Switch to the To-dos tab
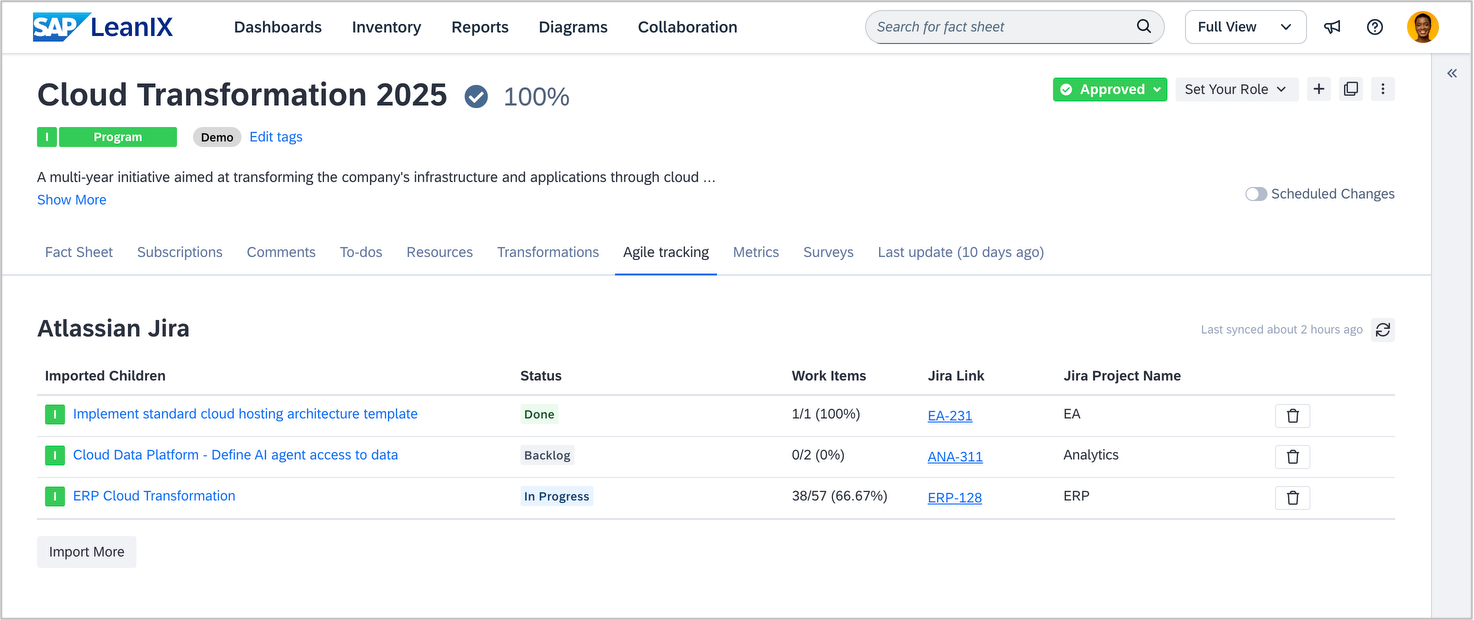The image size is (1474, 620). click(361, 252)
